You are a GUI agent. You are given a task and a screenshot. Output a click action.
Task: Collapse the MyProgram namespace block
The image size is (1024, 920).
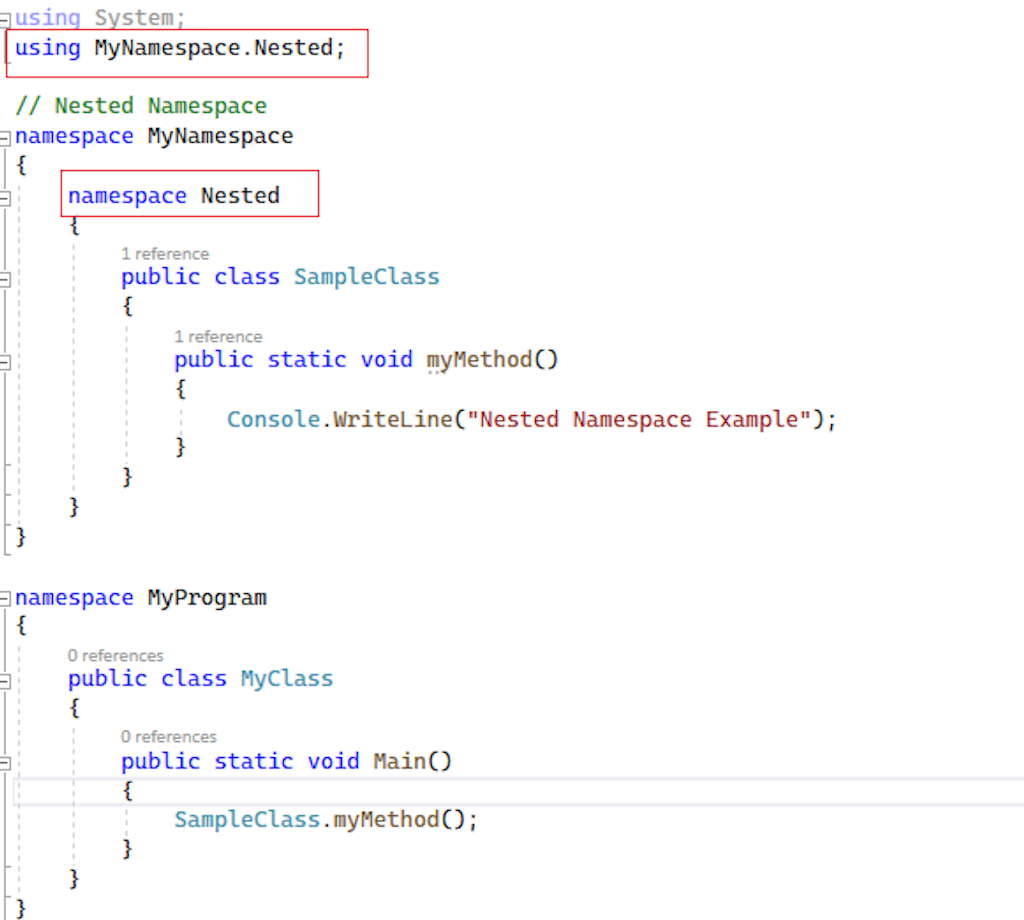5,597
